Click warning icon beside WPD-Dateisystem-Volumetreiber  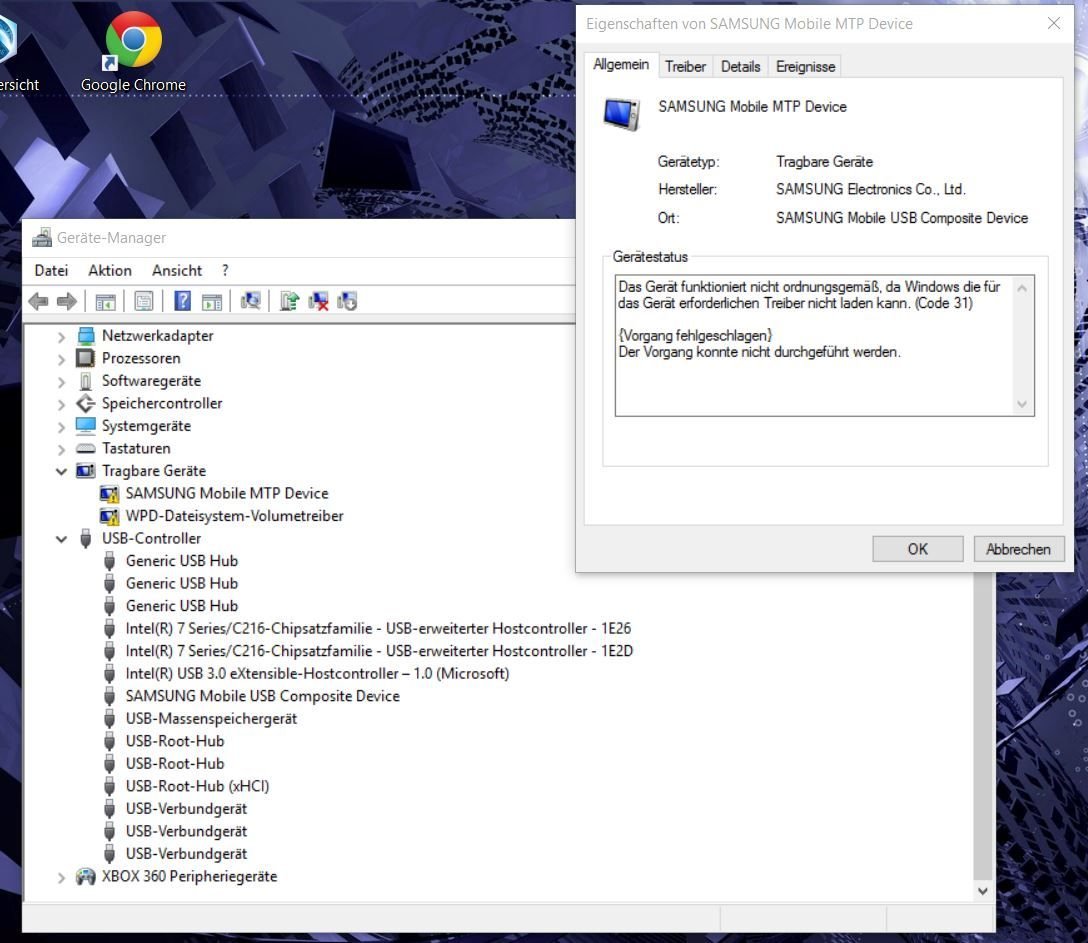click(109, 516)
